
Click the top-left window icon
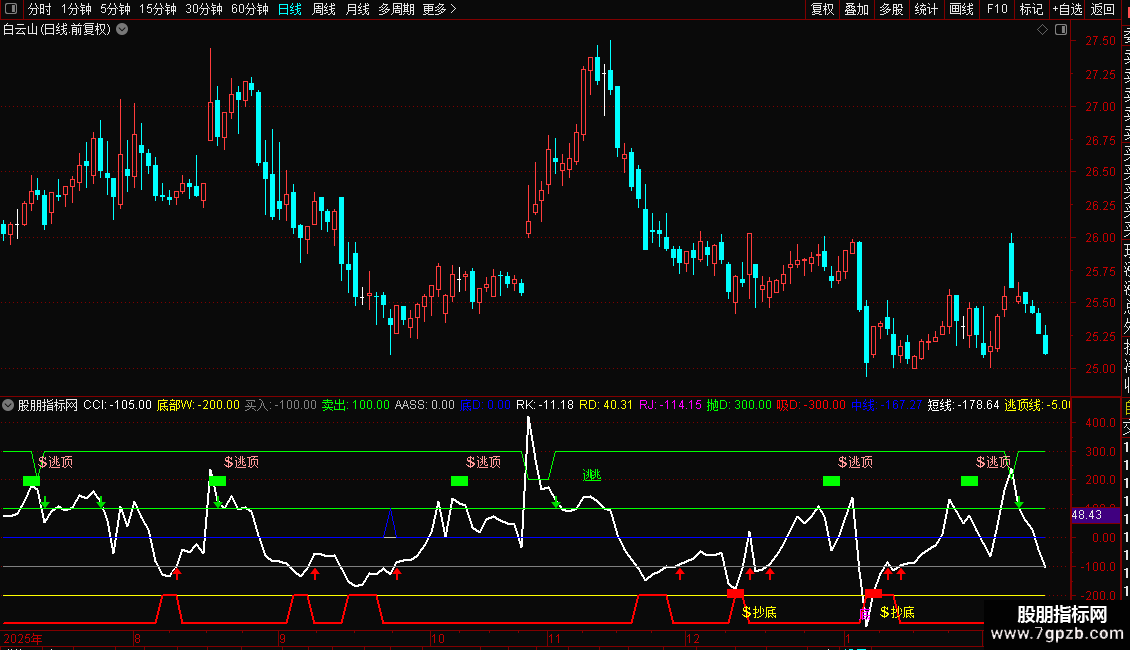tap(11, 9)
